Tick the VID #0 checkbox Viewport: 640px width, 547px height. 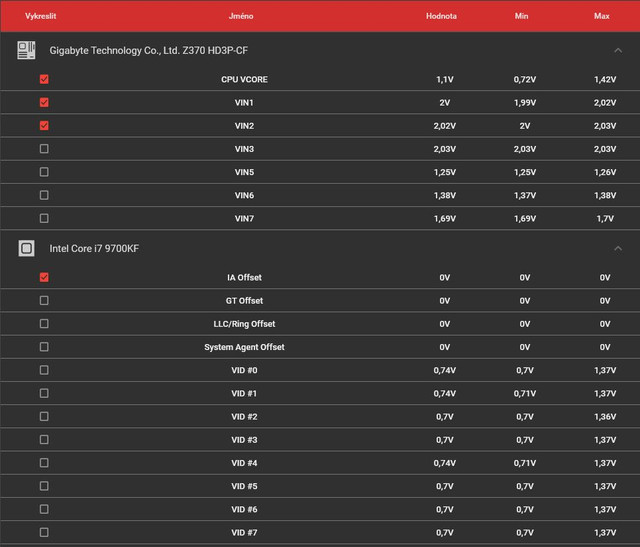[x=44, y=370]
